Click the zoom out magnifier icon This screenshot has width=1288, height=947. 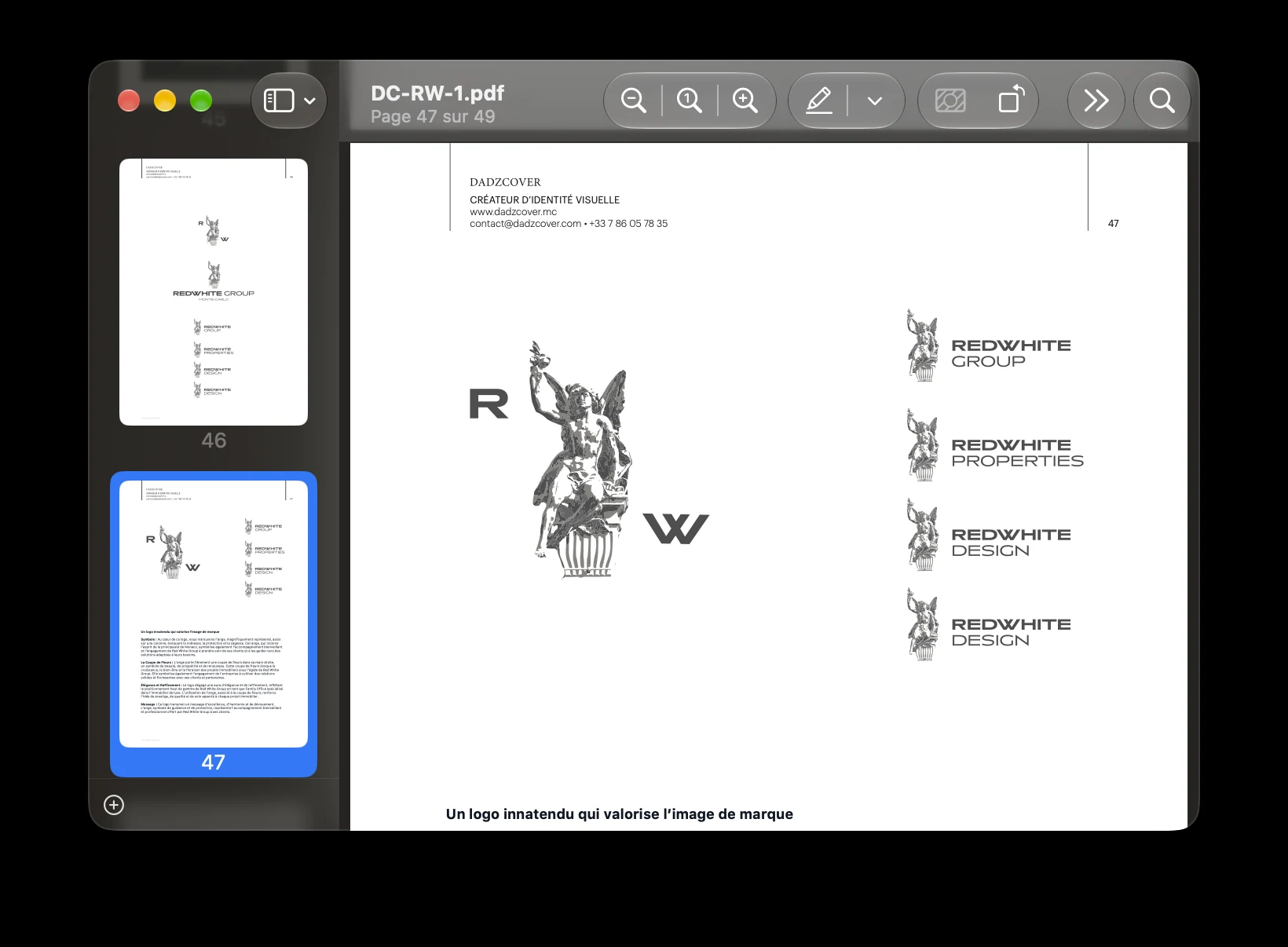[633, 101]
